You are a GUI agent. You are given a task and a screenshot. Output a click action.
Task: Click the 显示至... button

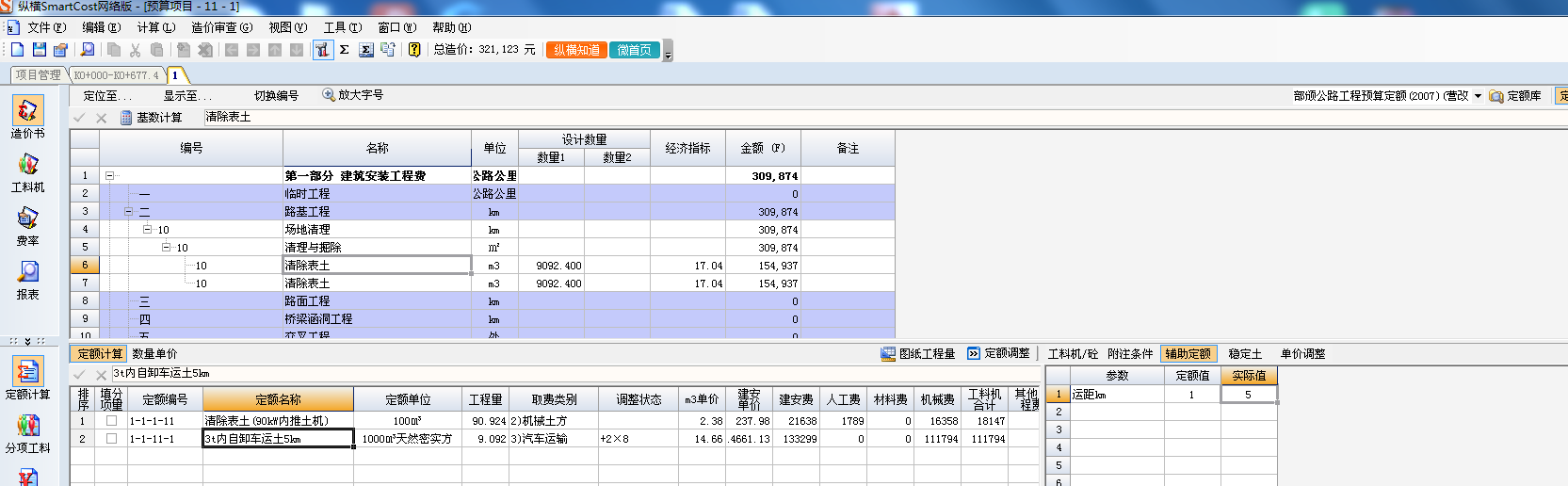tap(187, 96)
